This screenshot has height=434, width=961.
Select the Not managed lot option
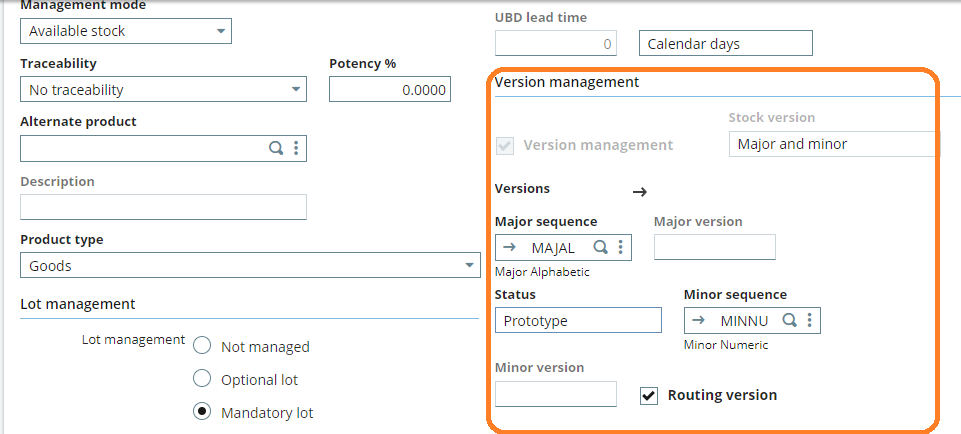point(202,346)
